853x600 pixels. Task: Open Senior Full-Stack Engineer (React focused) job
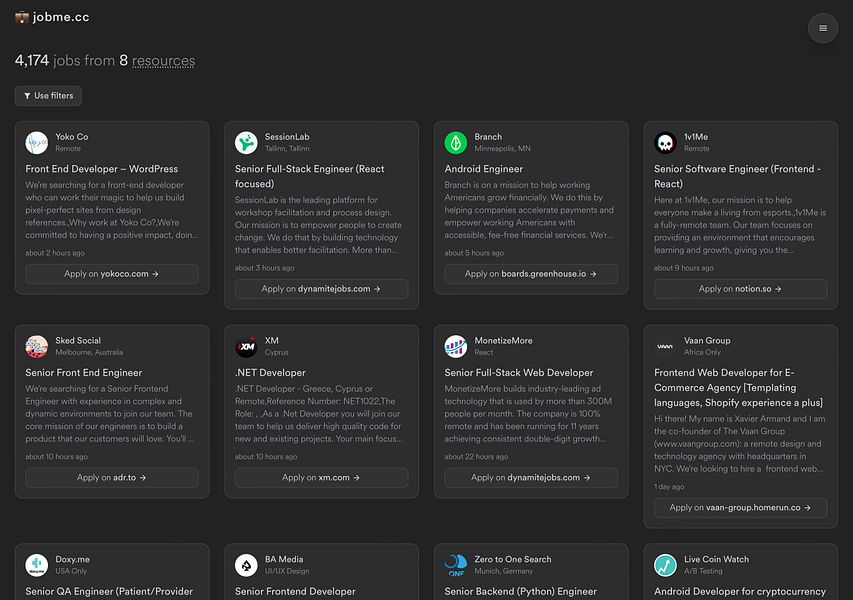(310, 176)
